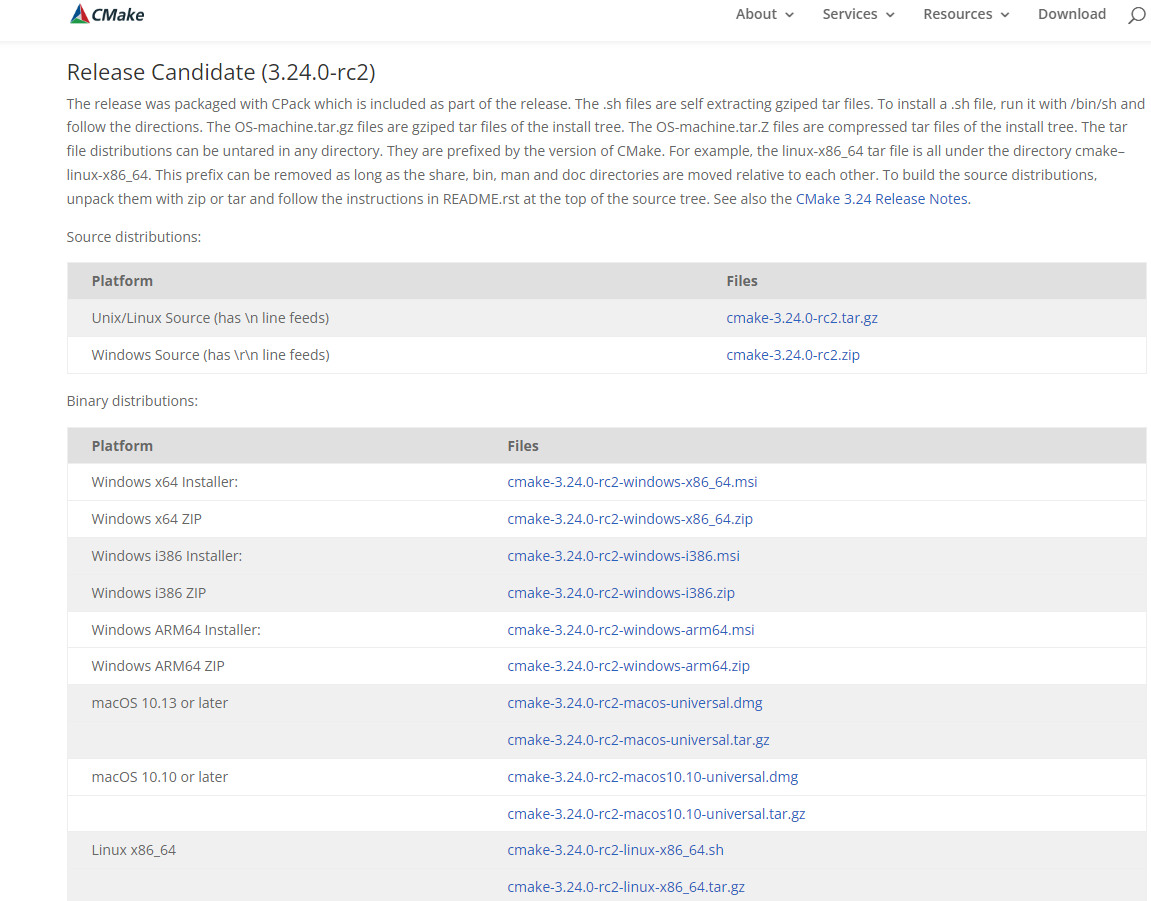The width and height of the screenshot is (1151, 901).
Task: Click the source table 'Files' header
Action: (741, 281)
